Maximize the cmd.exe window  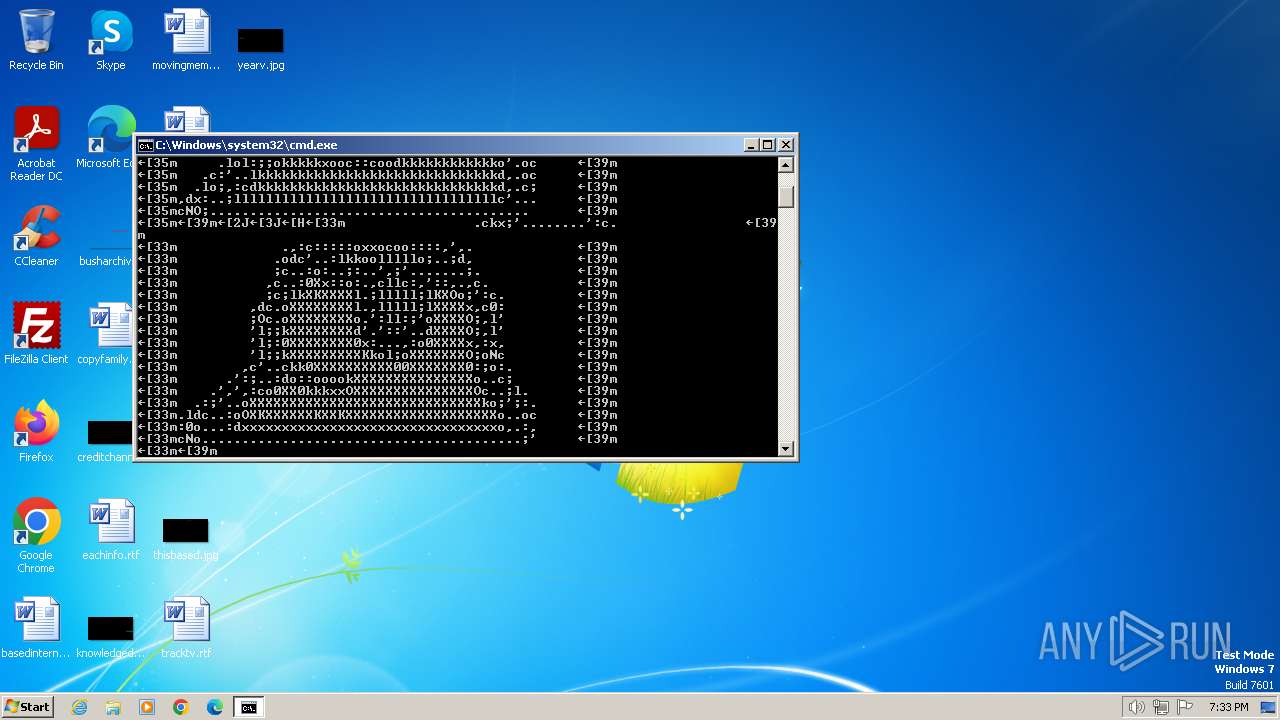(x=768, y=145)
